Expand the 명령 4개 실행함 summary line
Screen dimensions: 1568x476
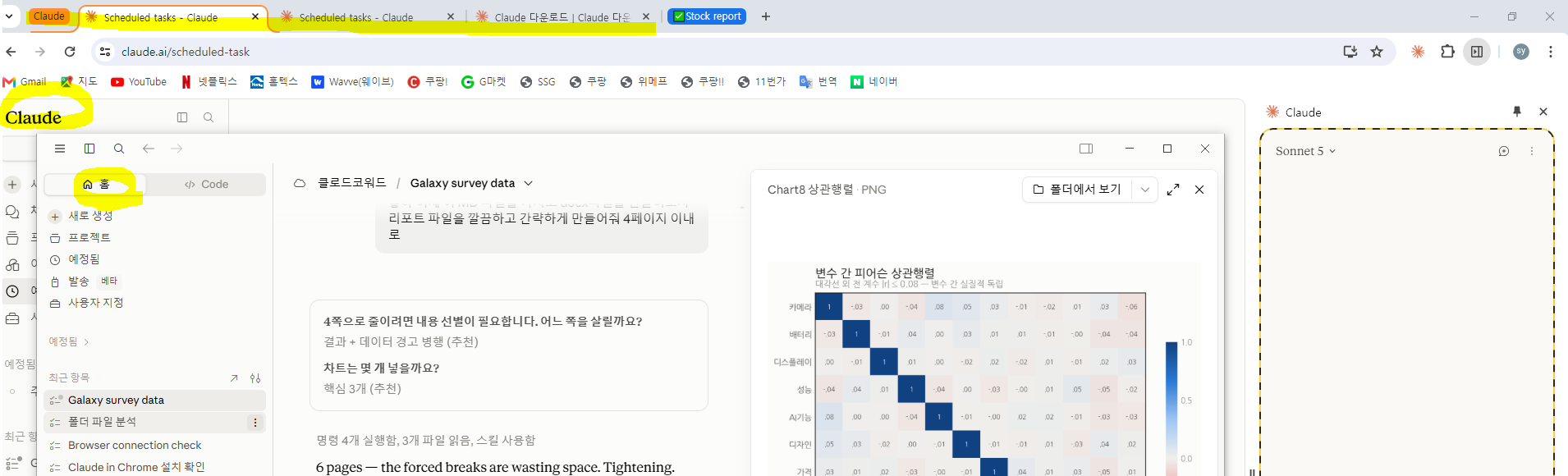pyautogui.click(x=426, y=441)
